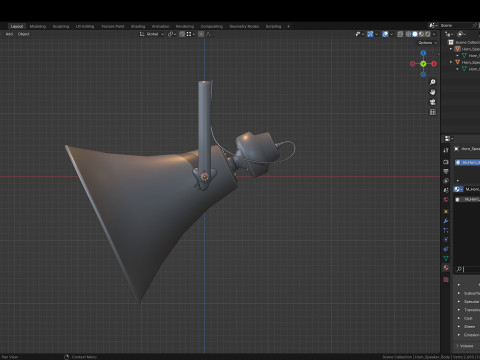The height and width of the screenshot is (360, 480).
Task: Open the Object Data properties tab
Action: (446, 258)
